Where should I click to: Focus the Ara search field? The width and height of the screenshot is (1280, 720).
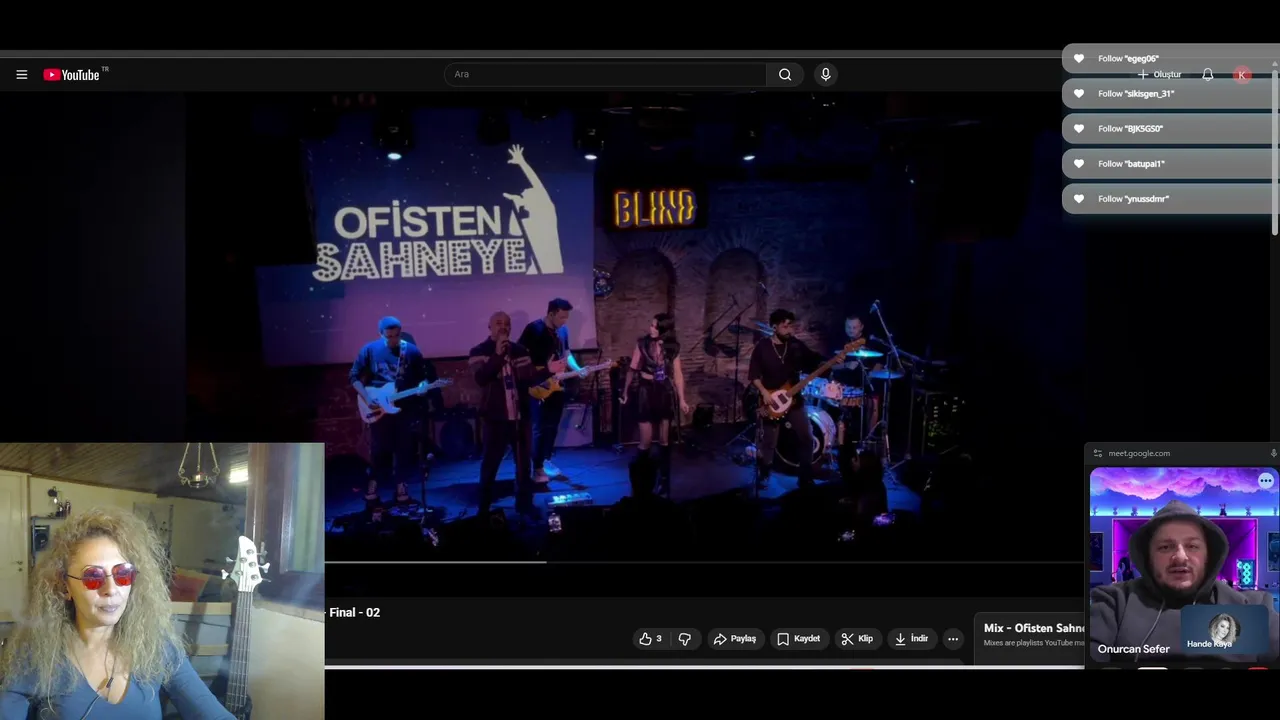point(605,74)
